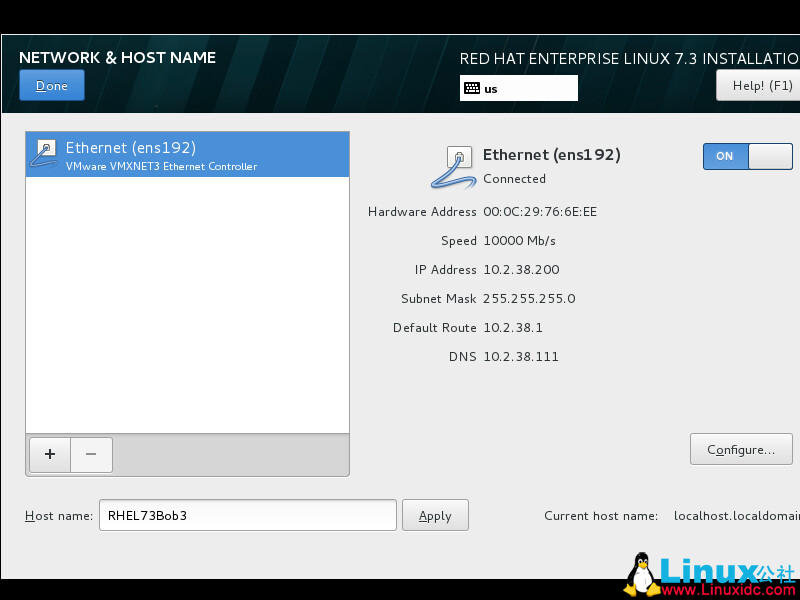Viewport: 800px width, 600px height.
Task: Remove the connection using the minus button
Action: (91, 454)
